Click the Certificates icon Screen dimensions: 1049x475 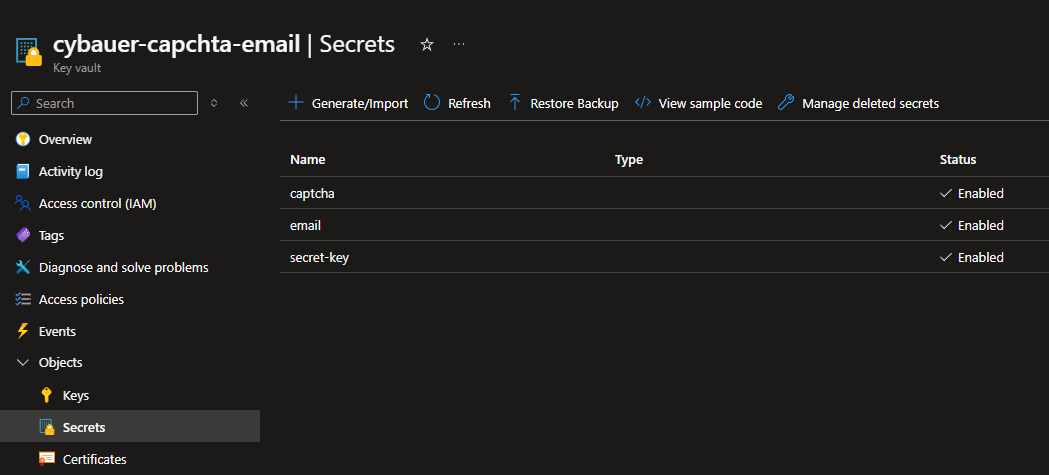tap(46, 459)
